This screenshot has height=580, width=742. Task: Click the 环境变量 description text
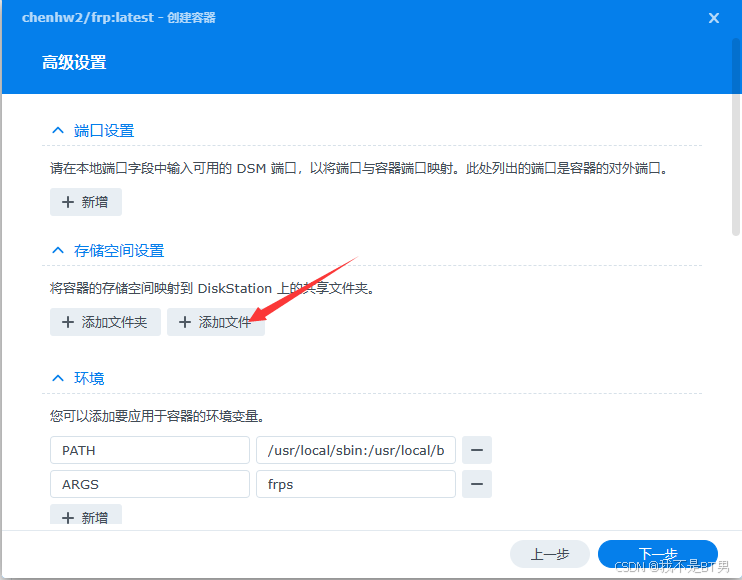click(x=157, y=416)
